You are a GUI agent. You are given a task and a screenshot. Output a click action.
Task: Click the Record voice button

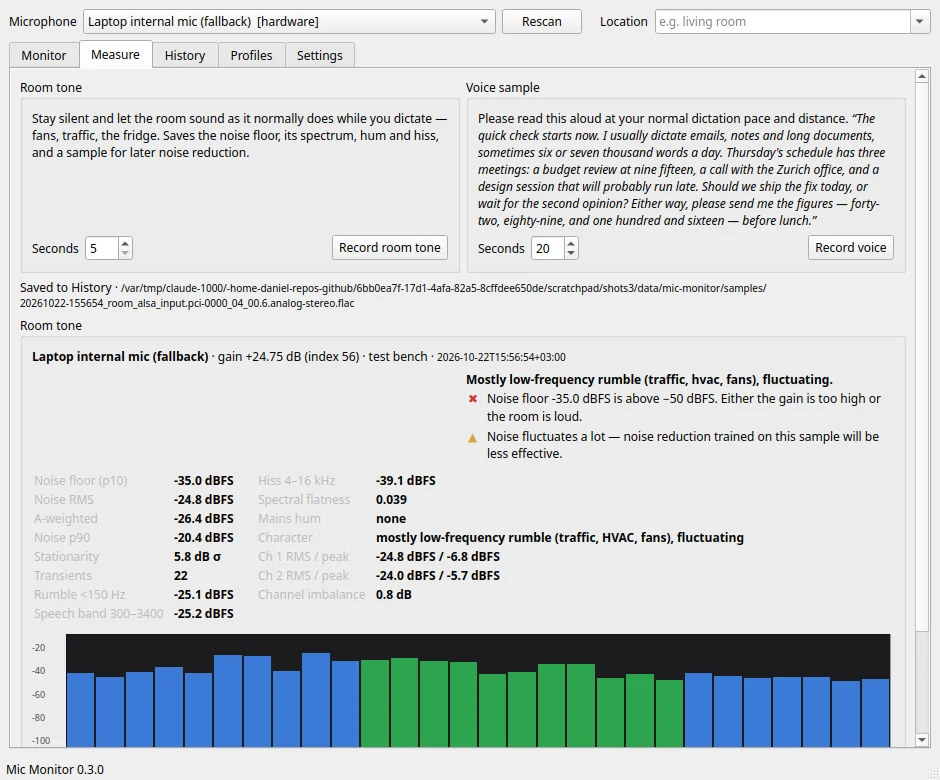pos(850,248)
